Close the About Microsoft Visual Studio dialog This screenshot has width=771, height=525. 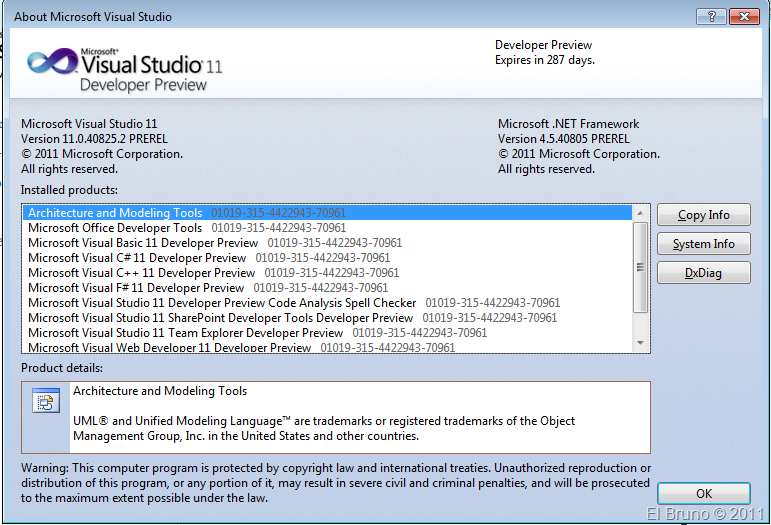743,16
